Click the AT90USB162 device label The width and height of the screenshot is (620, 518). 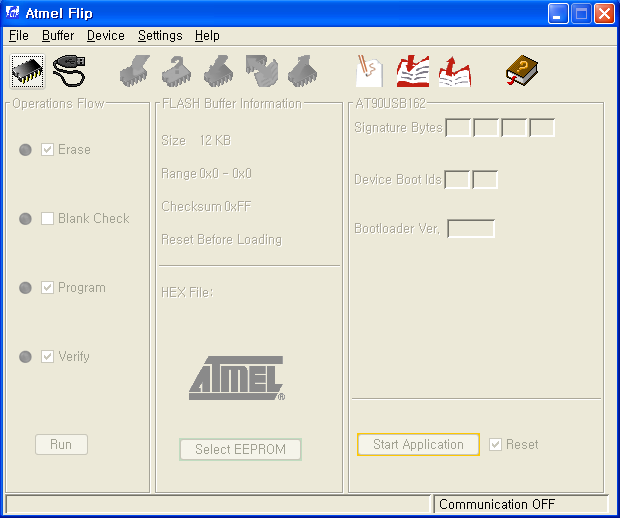(x=390, y=103)
